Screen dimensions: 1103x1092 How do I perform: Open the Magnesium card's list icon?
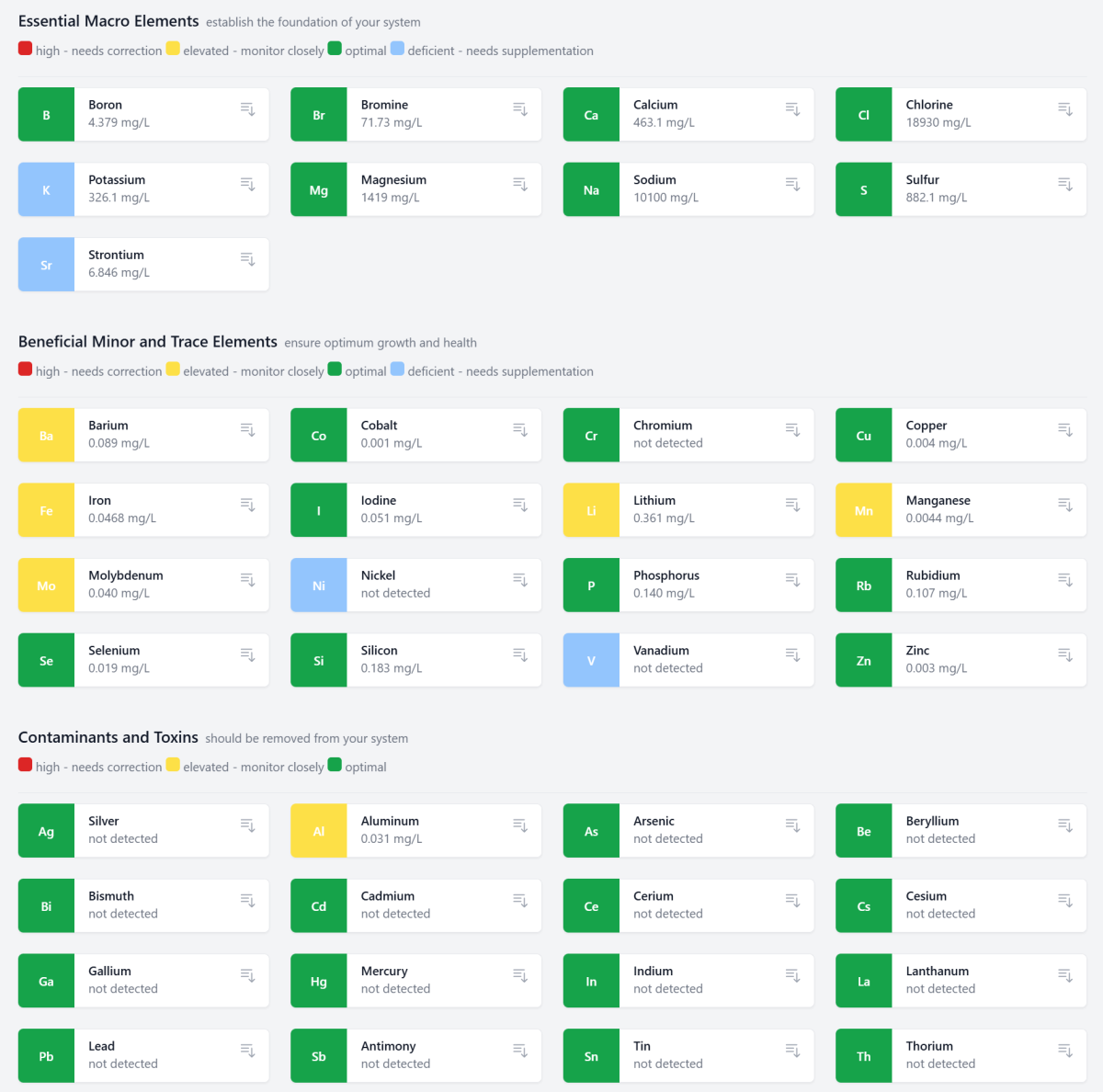520,185
